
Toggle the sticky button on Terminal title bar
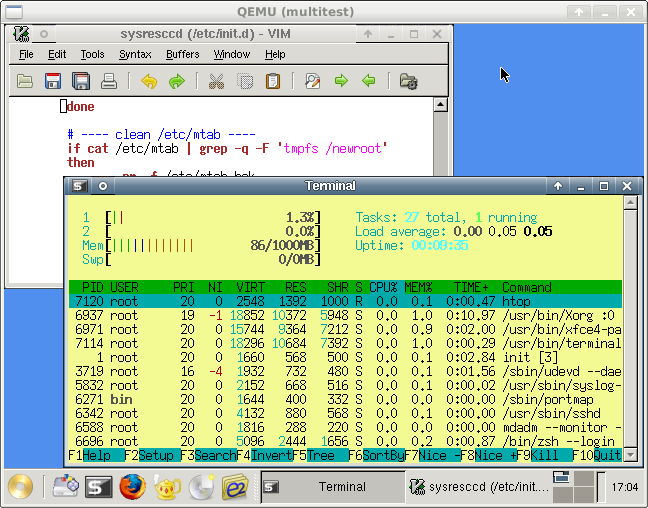tap(103, 186)
